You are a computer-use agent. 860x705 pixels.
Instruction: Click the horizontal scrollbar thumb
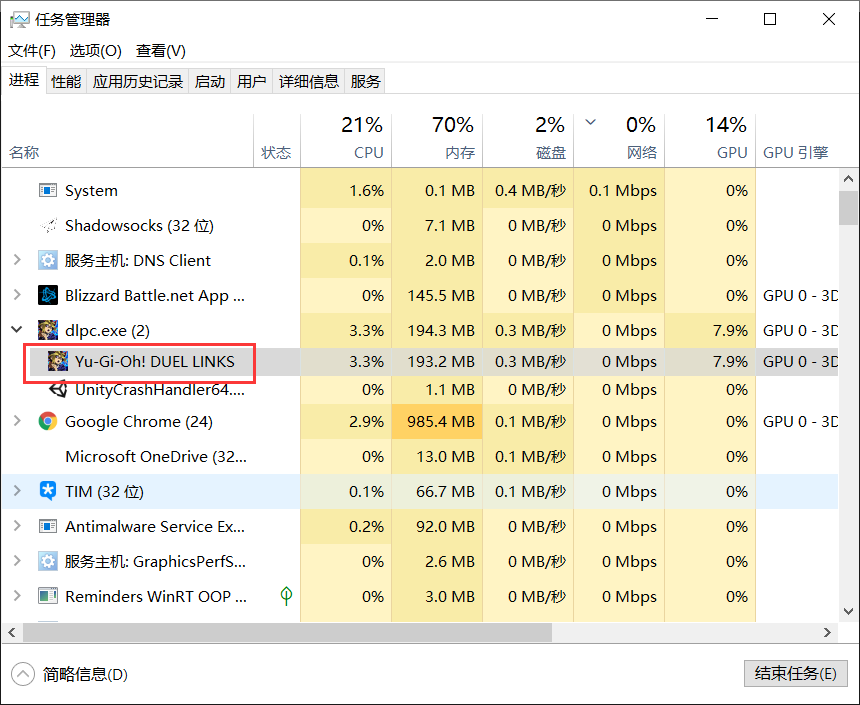(x=287, y=633)
